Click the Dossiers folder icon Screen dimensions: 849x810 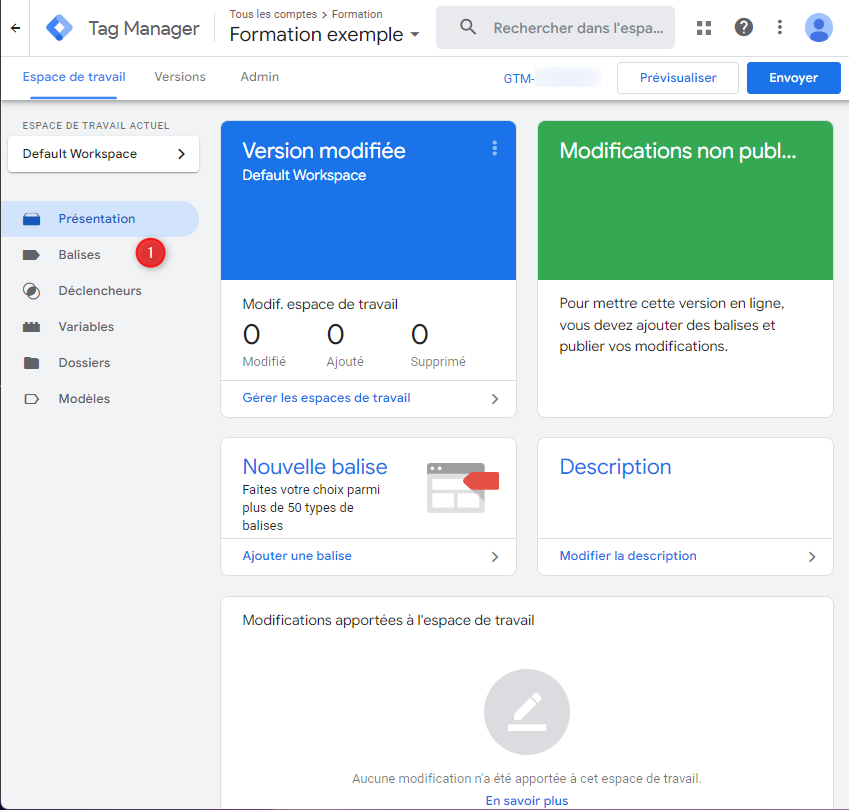coord(31,363)
